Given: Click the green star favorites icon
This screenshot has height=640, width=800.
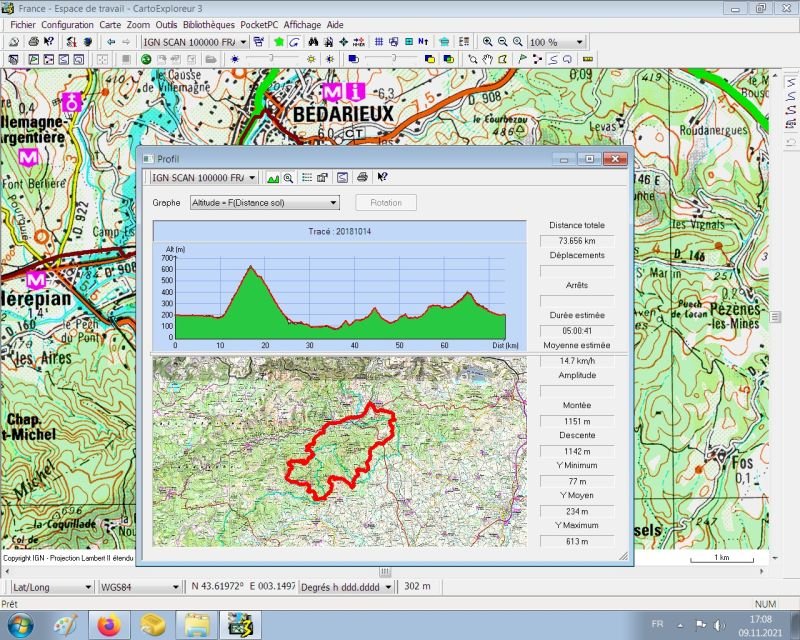Looking at the screenshot, I should pos(279,42).
